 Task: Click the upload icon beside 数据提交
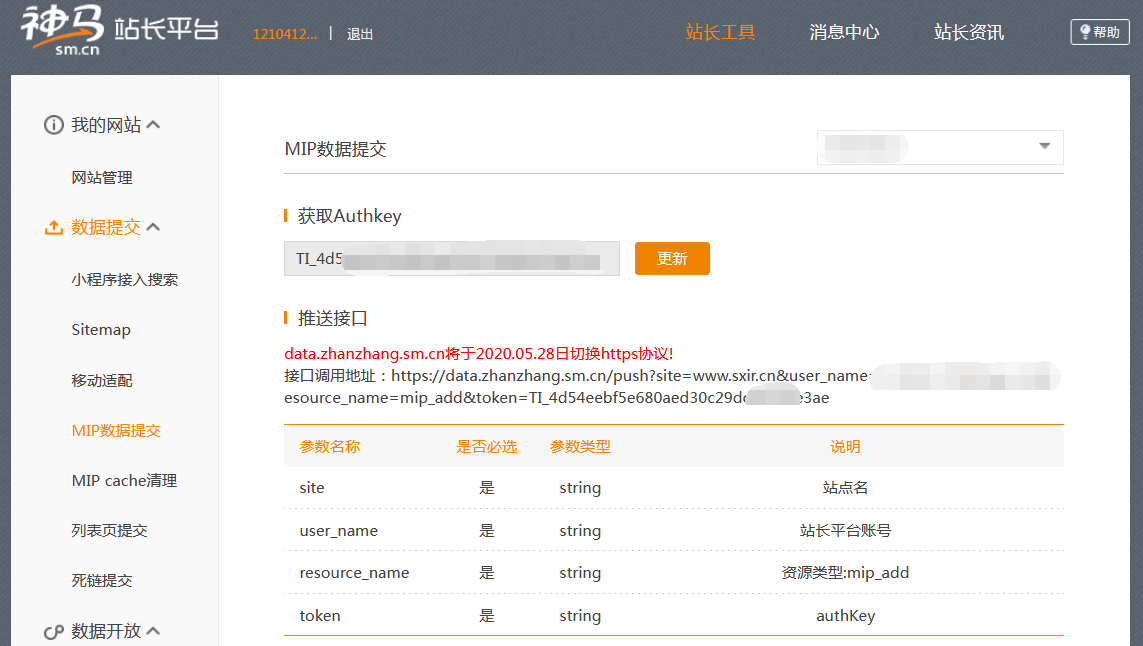(53, 228)
